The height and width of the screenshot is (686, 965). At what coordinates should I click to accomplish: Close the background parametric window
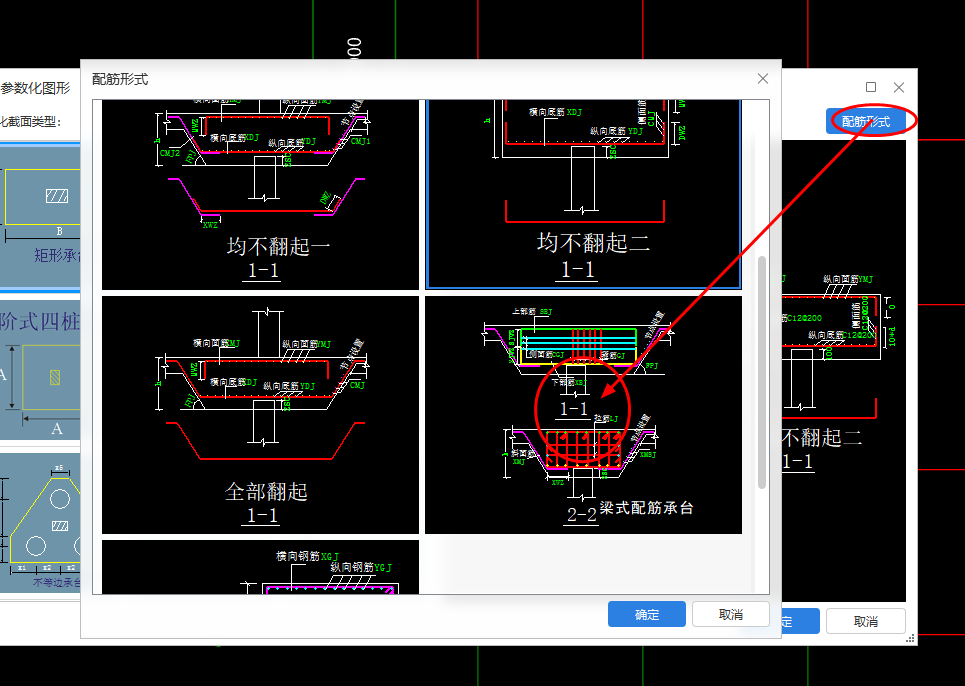point(899,87)
